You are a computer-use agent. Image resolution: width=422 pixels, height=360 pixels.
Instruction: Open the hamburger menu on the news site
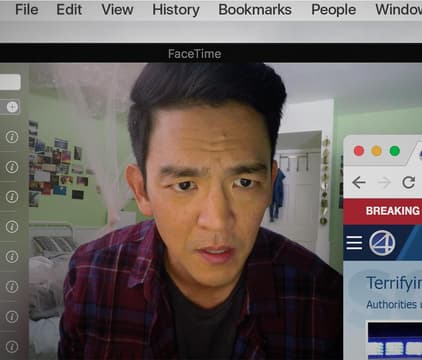354,242
